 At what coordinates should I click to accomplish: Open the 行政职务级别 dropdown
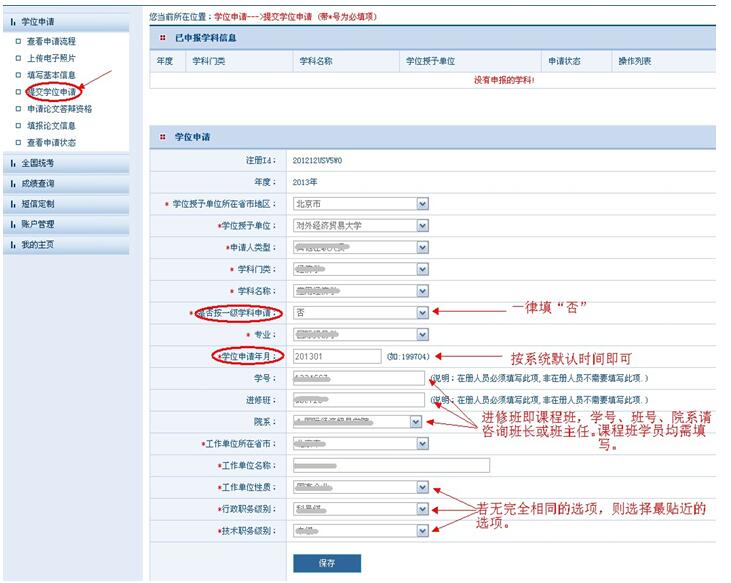click(x=361, y=509)
